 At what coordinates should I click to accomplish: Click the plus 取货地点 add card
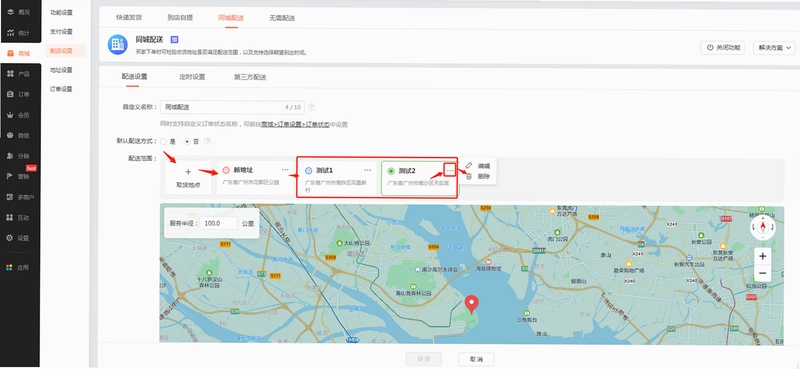coord(188,178)
